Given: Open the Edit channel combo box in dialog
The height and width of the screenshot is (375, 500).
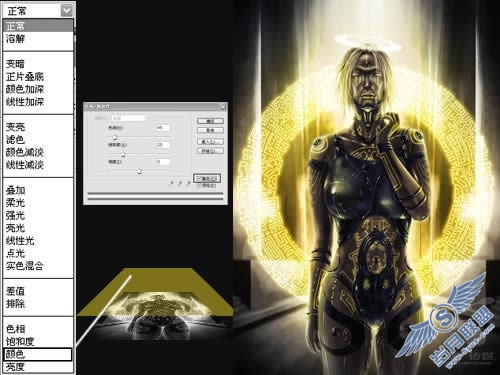Looking at the screenshot, I should [x=128, y=118].
